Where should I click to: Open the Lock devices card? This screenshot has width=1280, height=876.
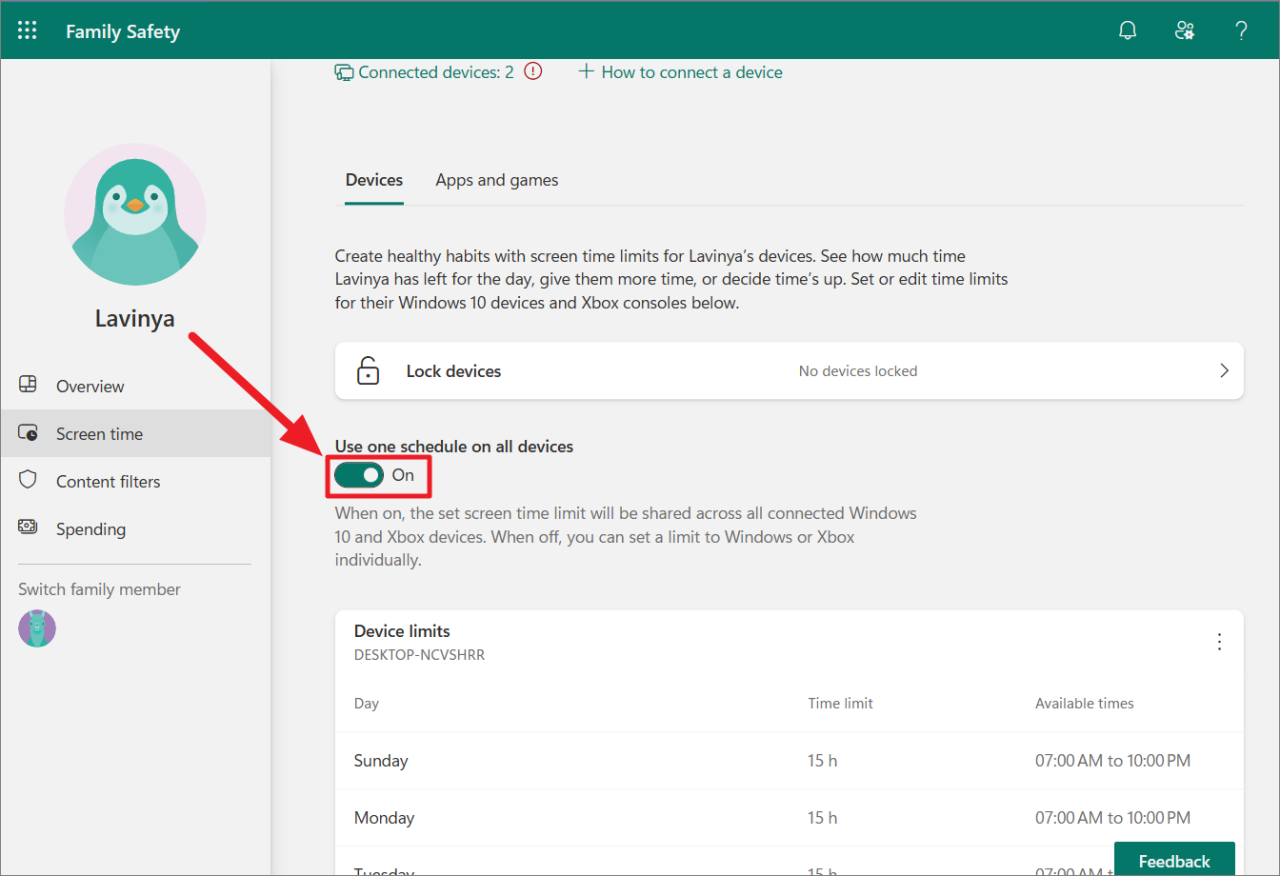tap(789, 371)
